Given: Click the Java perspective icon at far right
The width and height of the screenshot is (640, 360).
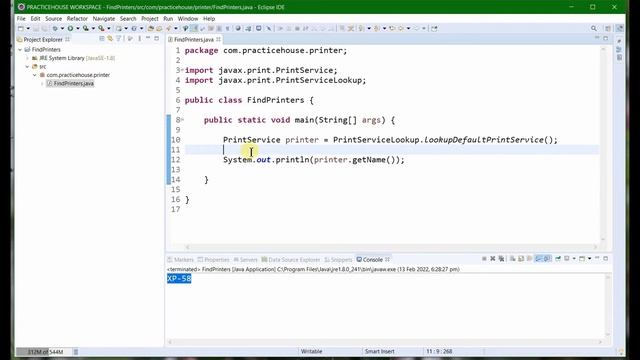Looking at the screenshot, I should (x=620, y=28).
